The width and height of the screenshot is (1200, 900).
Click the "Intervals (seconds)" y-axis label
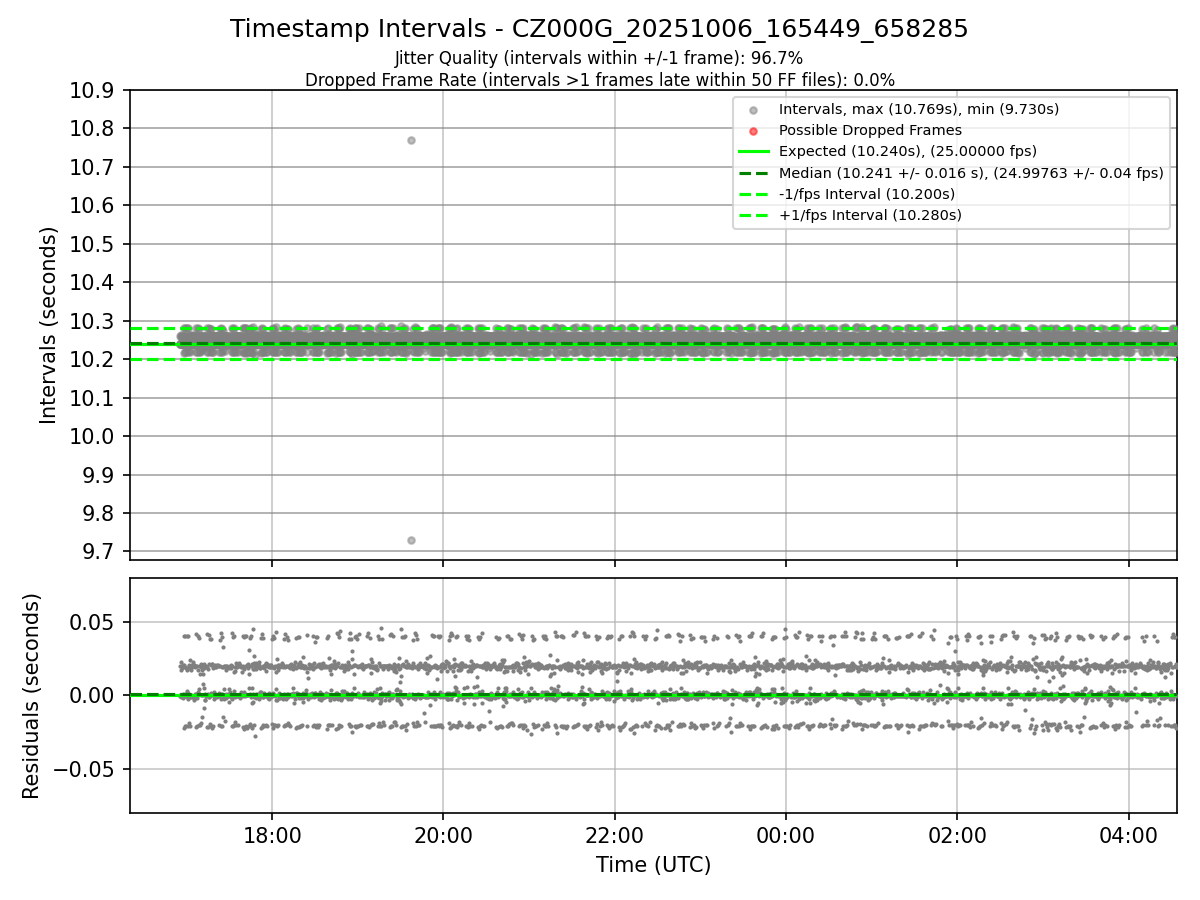(49, 325)
